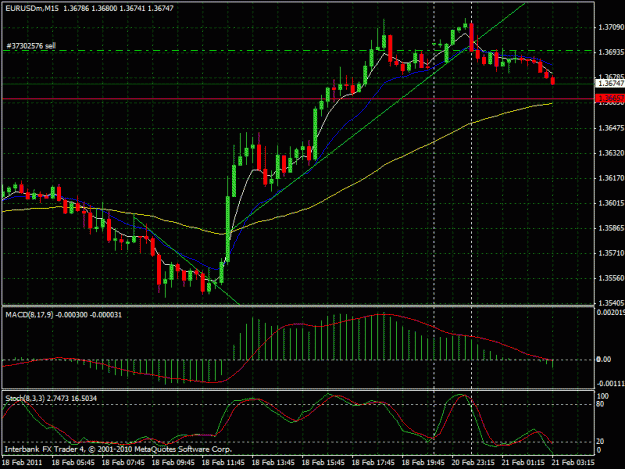
Task: Click the Stochastic 80 level label
Action: 600,404
